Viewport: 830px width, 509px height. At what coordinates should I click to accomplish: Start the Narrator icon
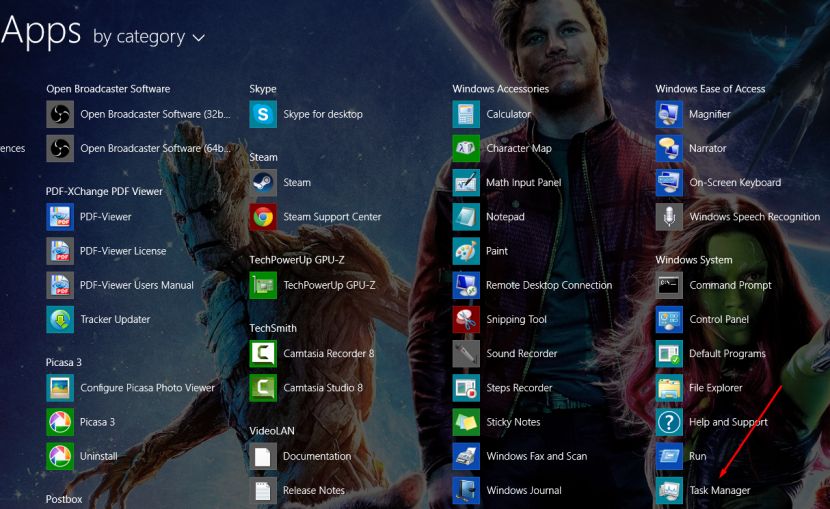point(669,148)
